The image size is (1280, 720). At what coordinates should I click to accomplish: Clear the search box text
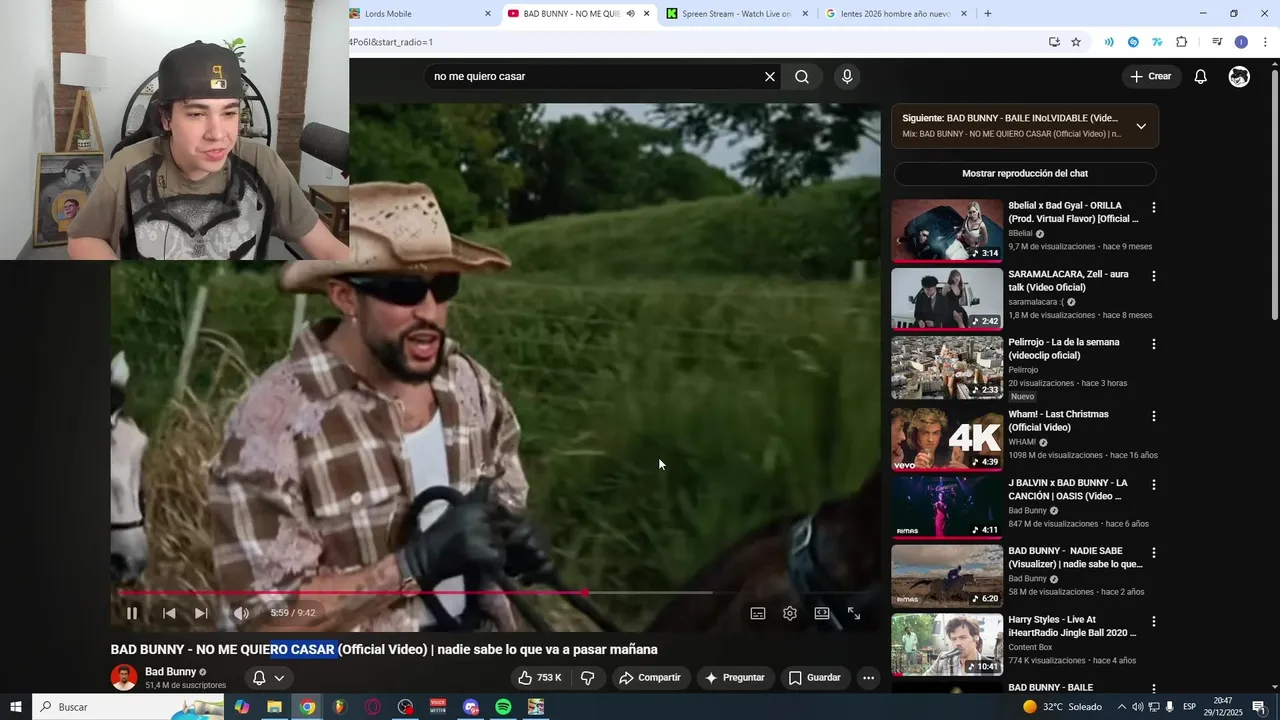(770, 77)
